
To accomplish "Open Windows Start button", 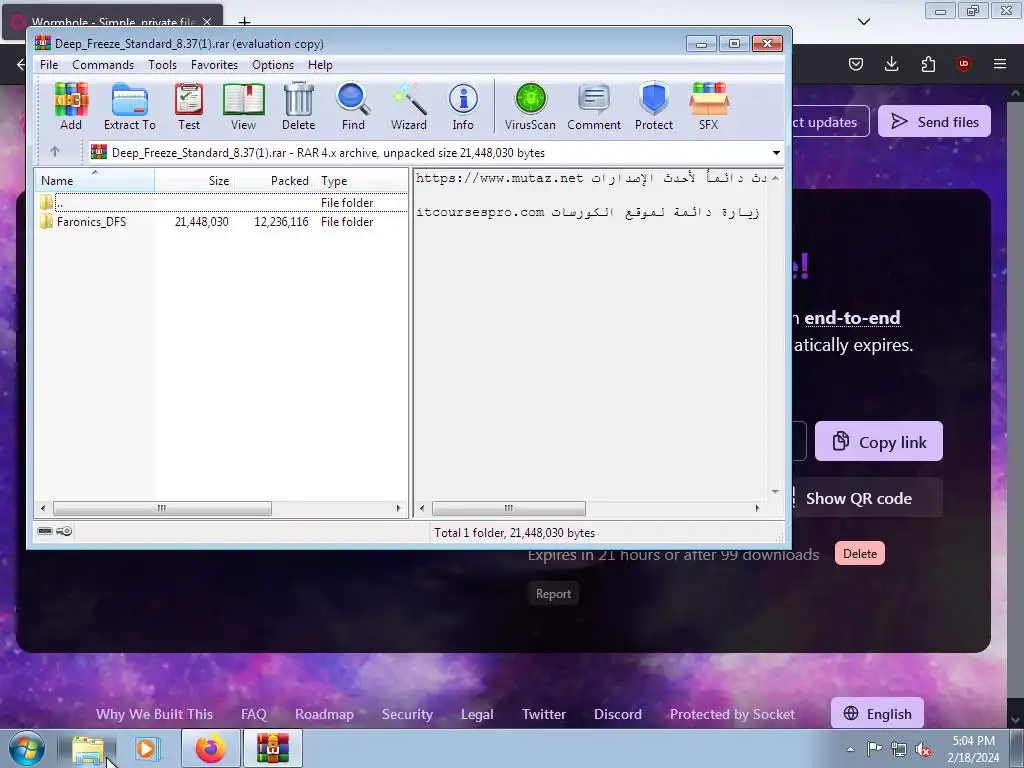I will (27, 748).
